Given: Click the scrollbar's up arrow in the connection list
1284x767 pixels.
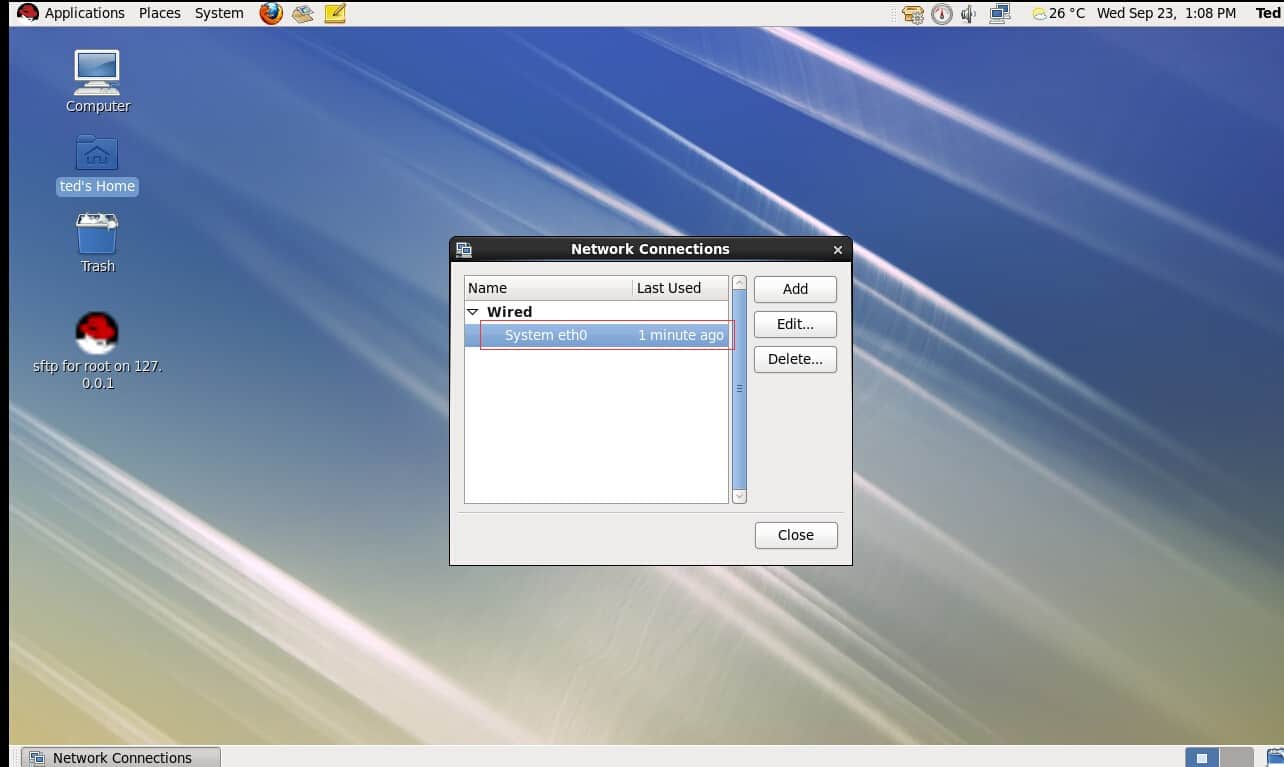Looking at the screenshot, I should point(739,283).
